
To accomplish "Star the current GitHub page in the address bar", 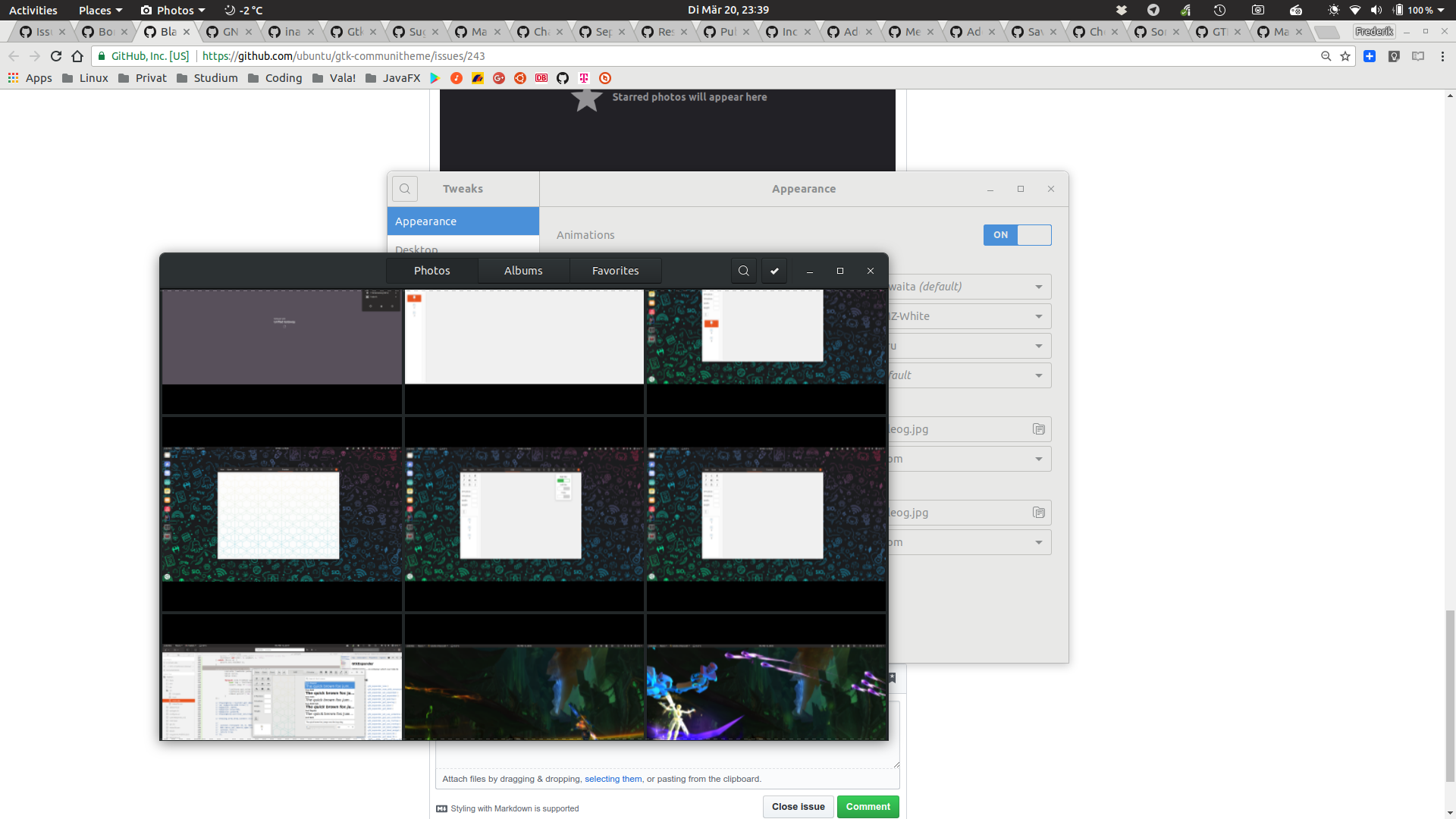I will [1345, 56].
